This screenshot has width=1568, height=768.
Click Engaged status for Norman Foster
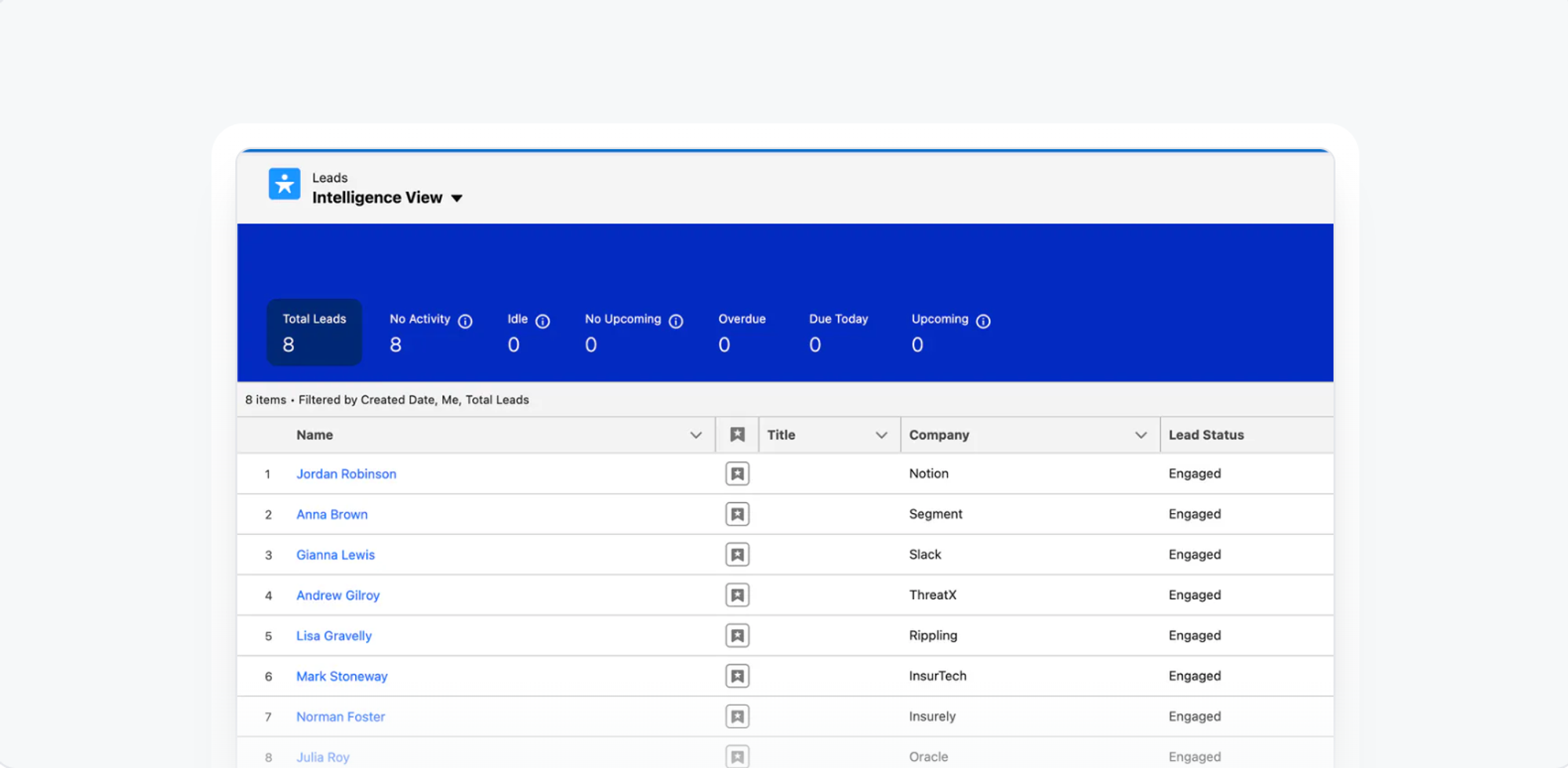point(1195,716)
